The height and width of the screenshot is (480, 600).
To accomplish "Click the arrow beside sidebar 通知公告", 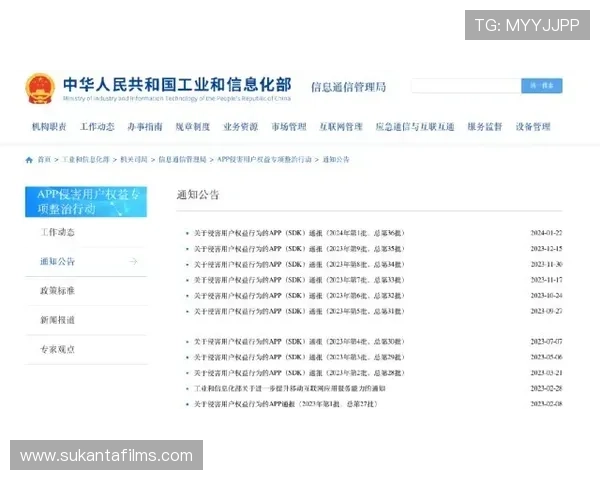I will (x=133, y=261).
